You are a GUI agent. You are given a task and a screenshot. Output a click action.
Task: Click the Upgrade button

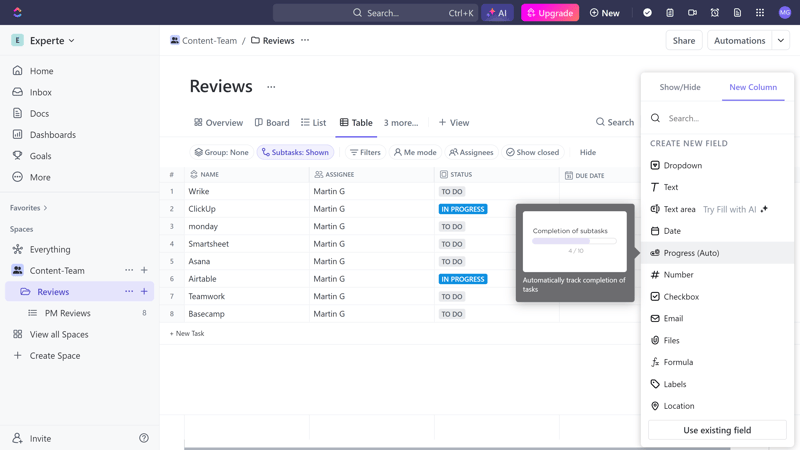tap(549, 13)
